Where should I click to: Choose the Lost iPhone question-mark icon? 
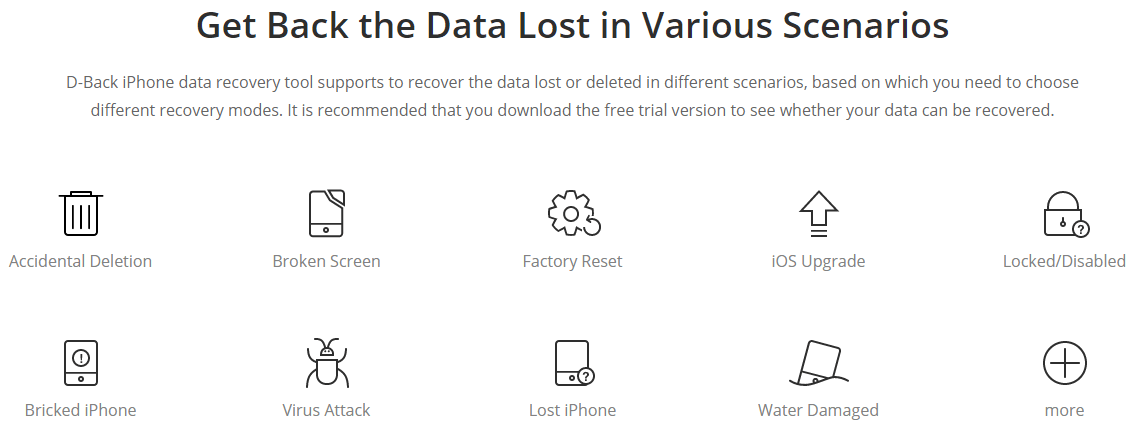click(574, 363)
